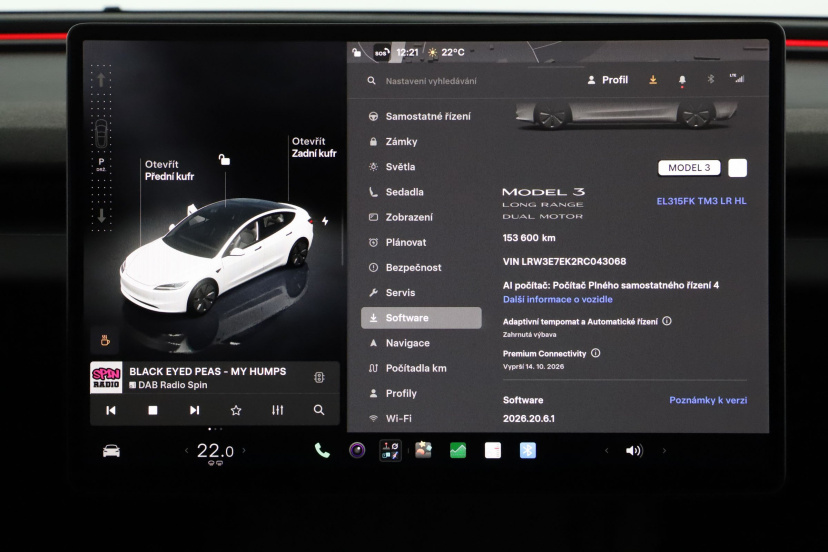Increase volume with right arrow

point(664,451)
